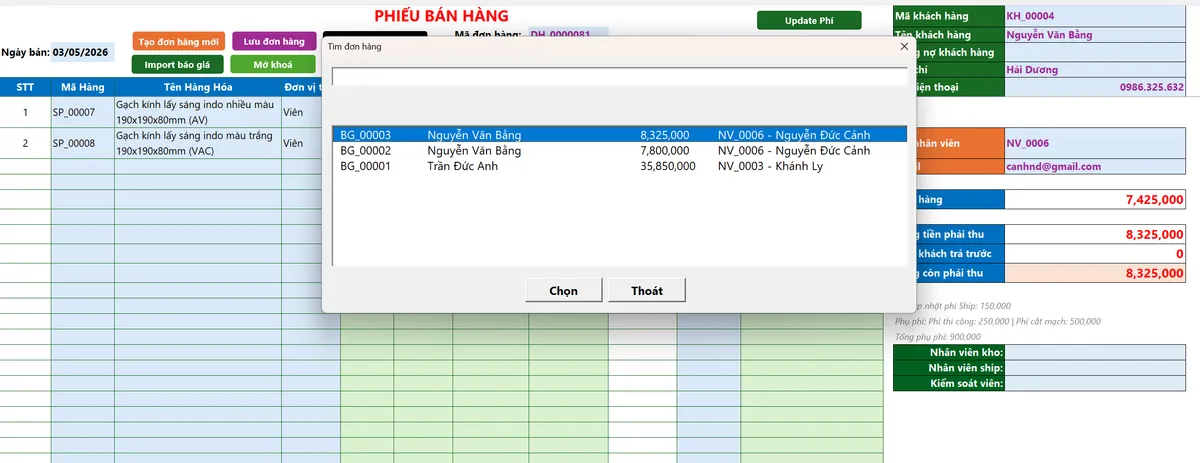Click the STT column header
The width and height of the screenshot is (1200, 463).
click(x=25, y=87)
